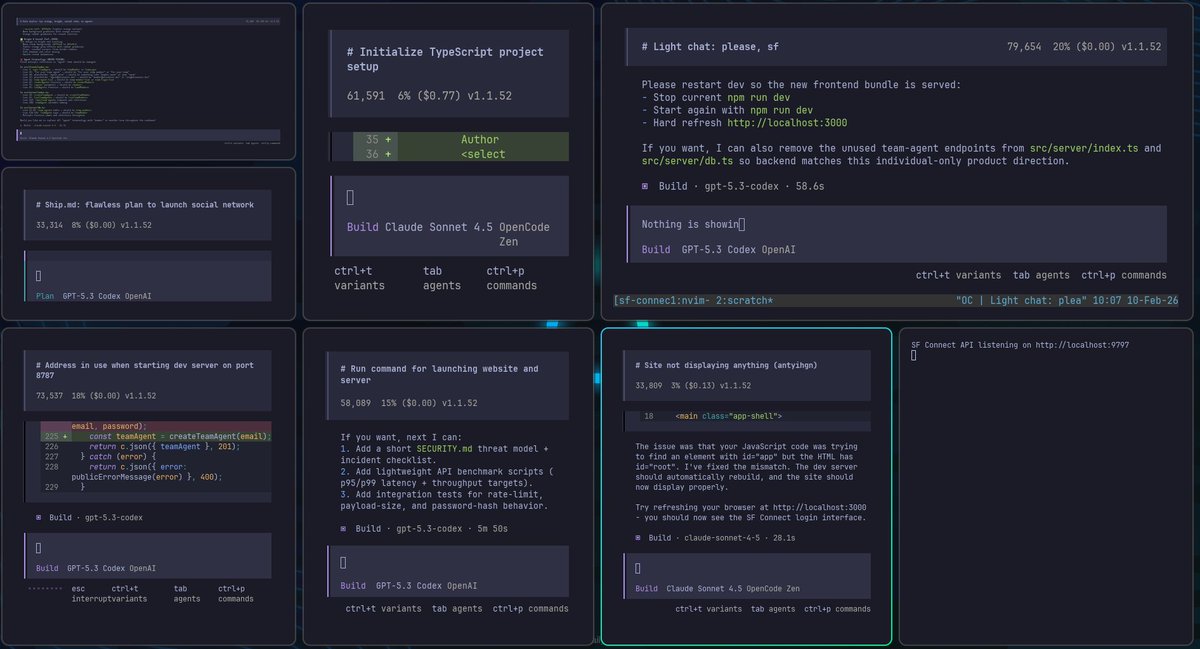Click the input containing 'Nothing is showin'

pos(896,235)
